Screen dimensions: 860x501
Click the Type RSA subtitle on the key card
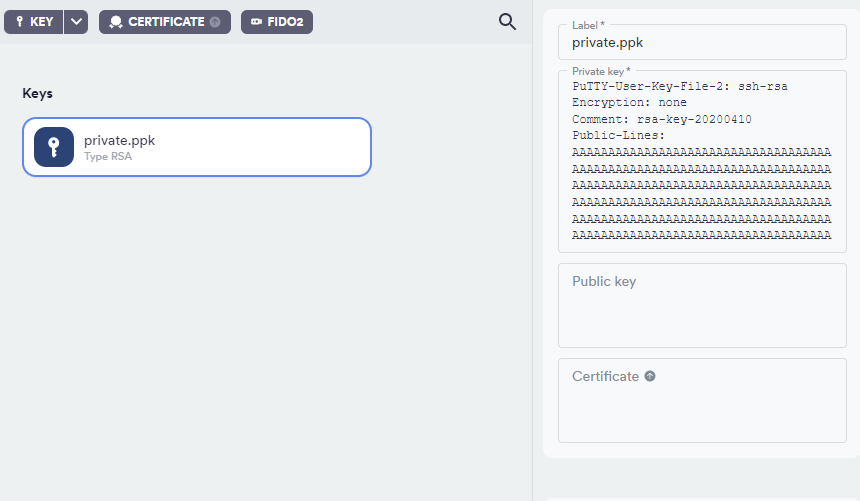click(x=107, y=157)
